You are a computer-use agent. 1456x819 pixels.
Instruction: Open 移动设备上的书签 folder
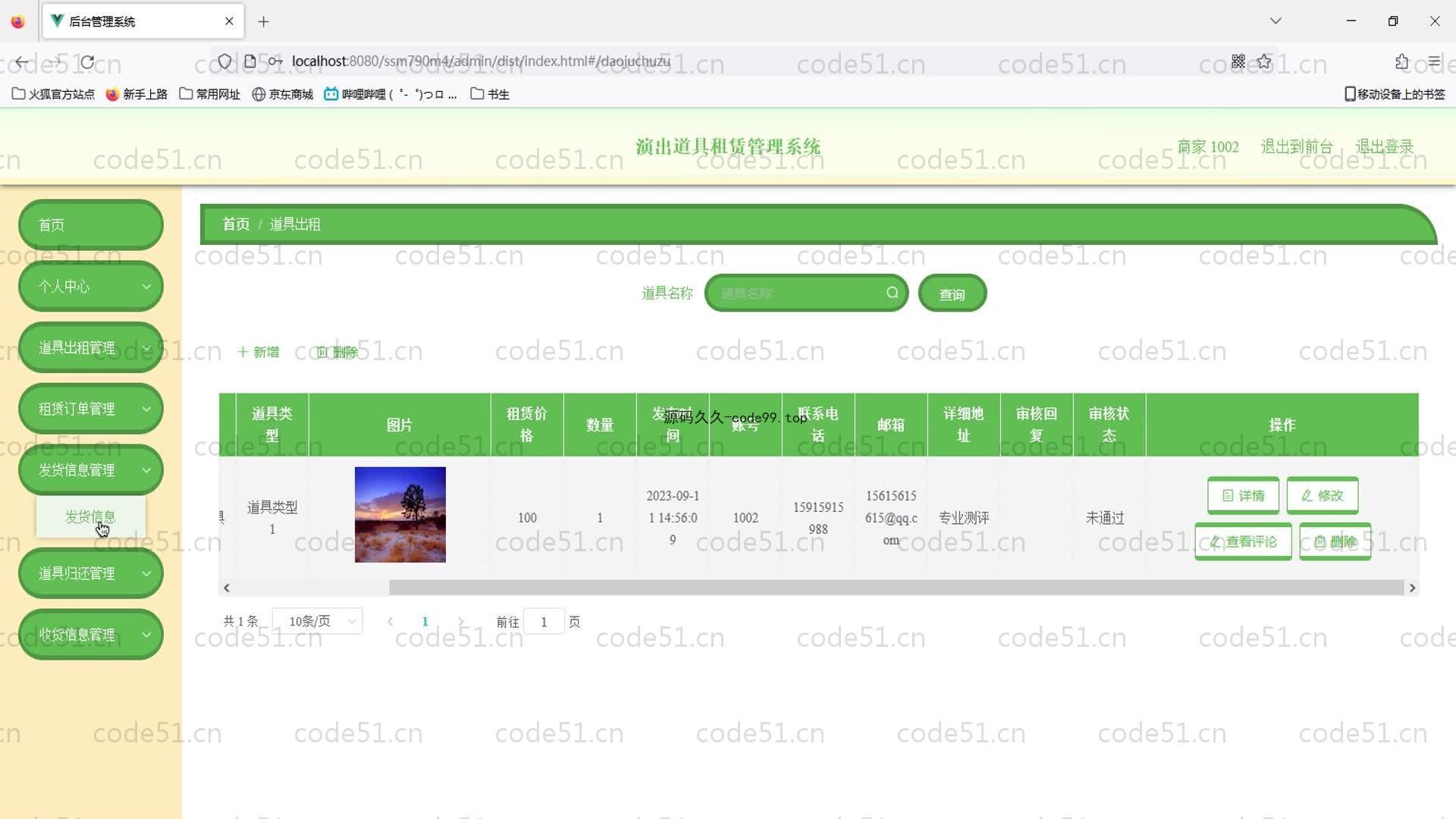(1395, 94)
